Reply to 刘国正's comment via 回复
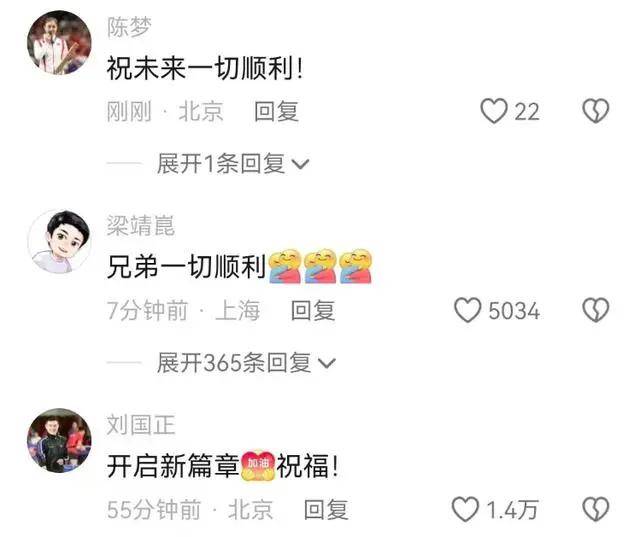 [x=326, y=510]
